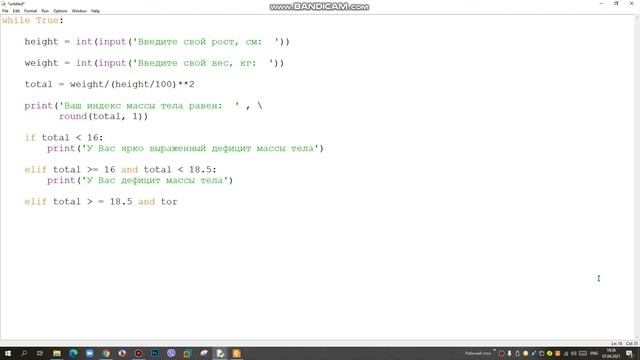Open Photoshop from the taskbar

(x=155, y=353)
